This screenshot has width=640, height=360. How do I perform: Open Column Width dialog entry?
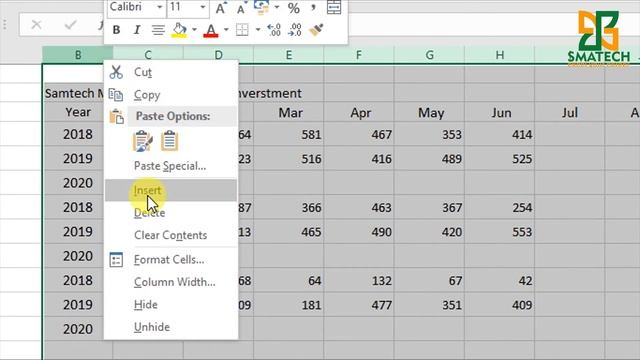171,282
